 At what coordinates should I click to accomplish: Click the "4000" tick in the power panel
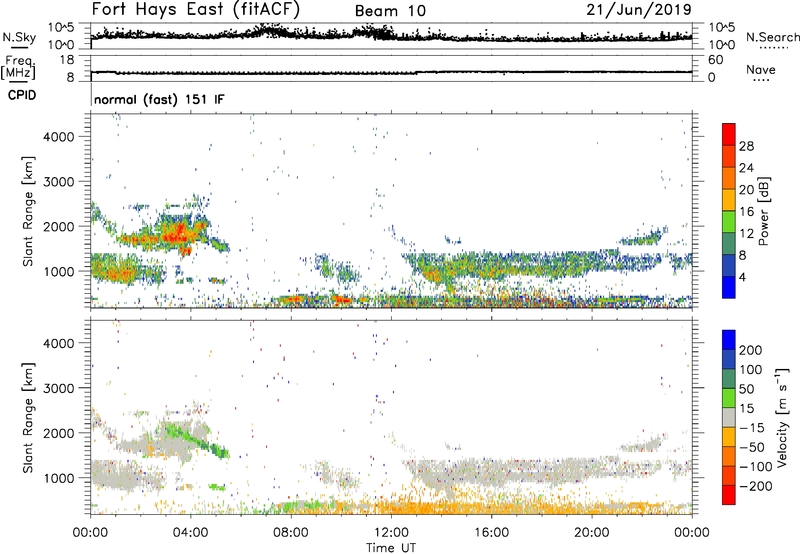click(59, 137)
